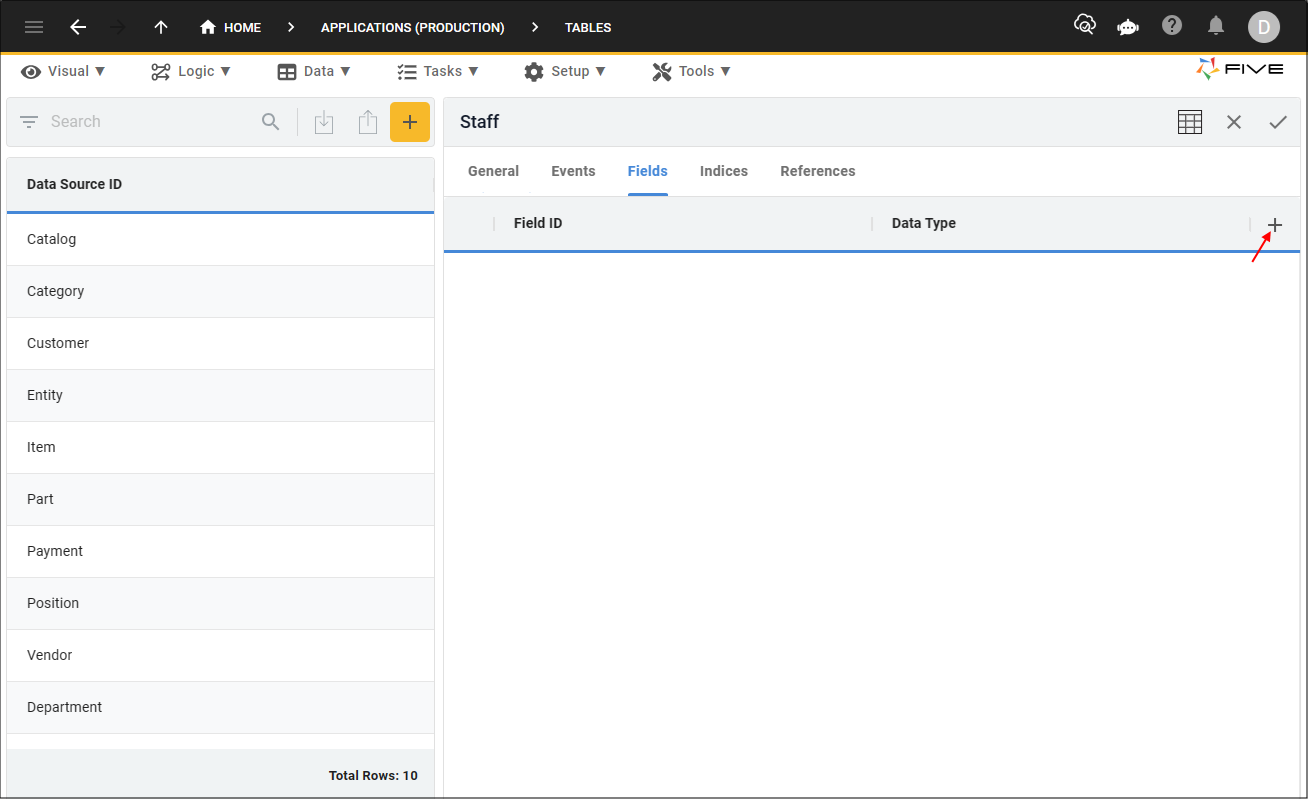Select the Payment table row
Viewport: 1308px width, 799px height.
pos(220,551)
